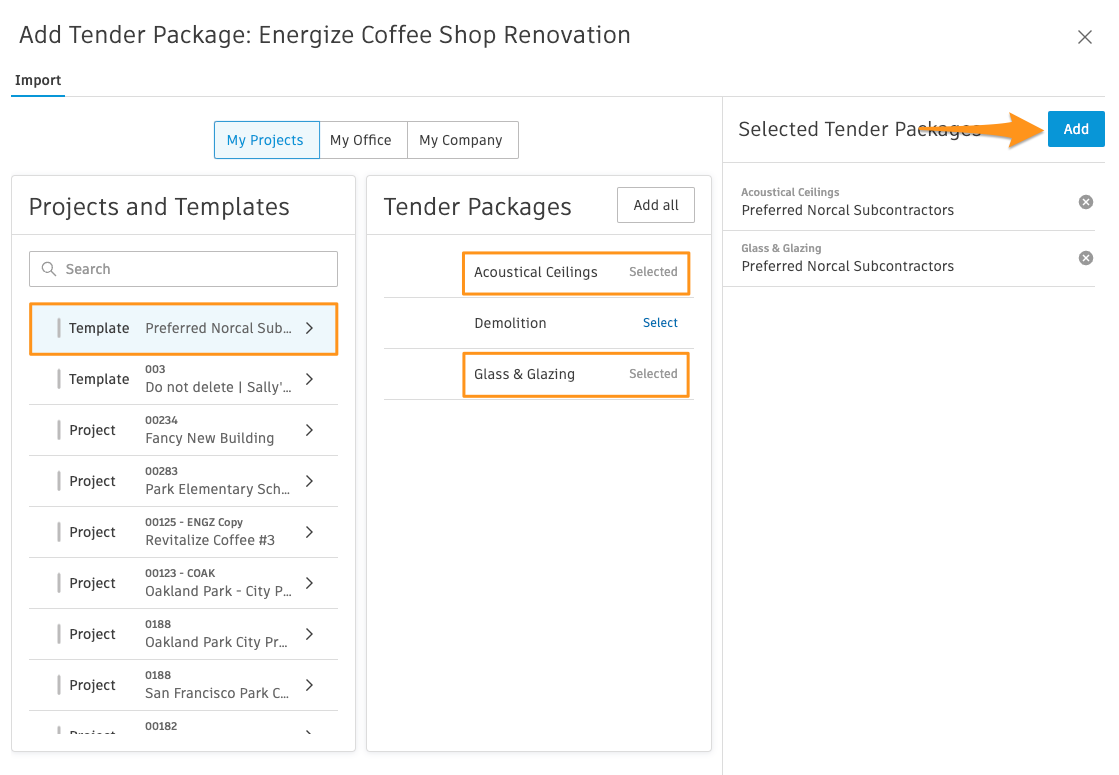The image size is (1119, 775).
Task: Close the Add Tender Package dialog
Action: coord(1085,36)
